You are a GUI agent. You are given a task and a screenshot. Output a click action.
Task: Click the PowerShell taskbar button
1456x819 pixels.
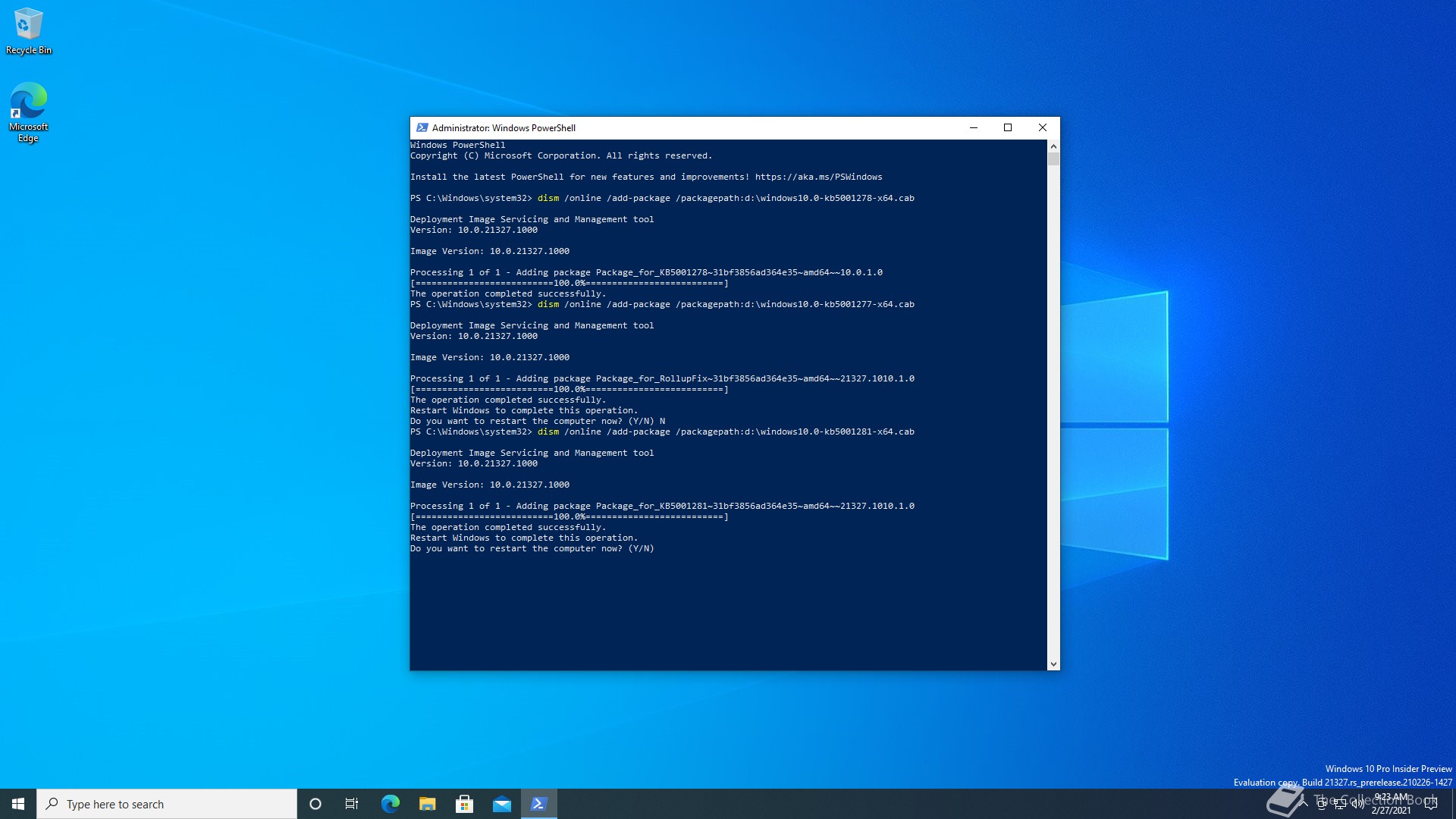coord(539,804)
